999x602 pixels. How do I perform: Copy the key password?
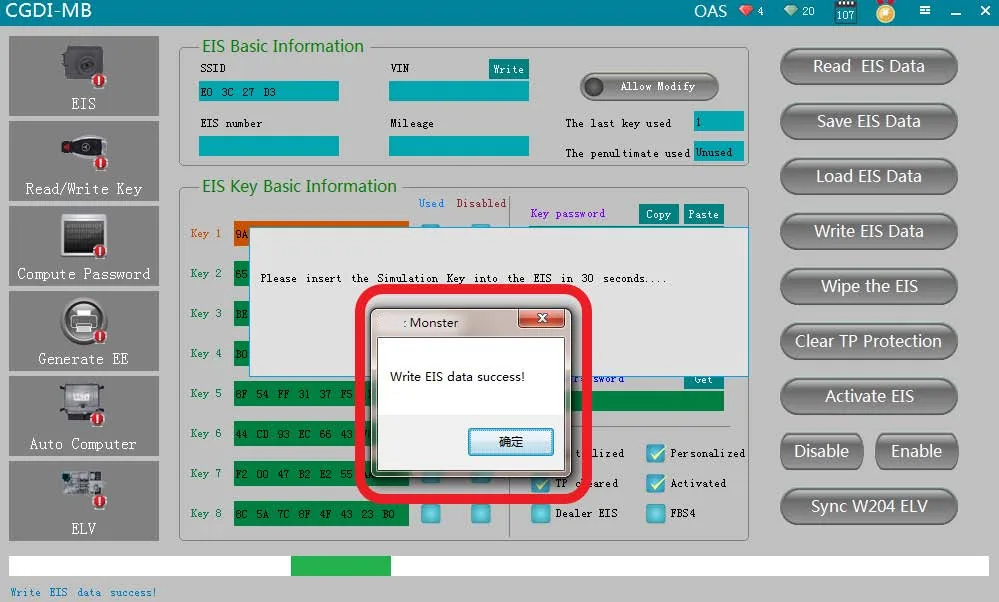pos(658,215)
